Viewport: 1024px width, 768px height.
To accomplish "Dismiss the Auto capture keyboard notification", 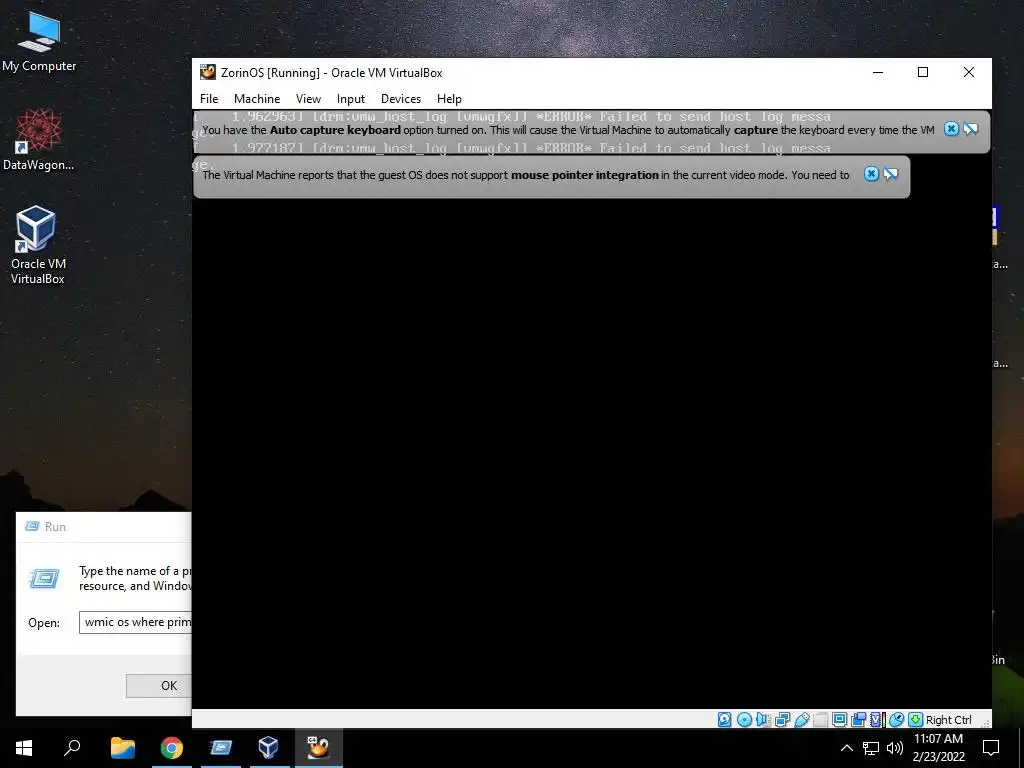I will point(952,129).
